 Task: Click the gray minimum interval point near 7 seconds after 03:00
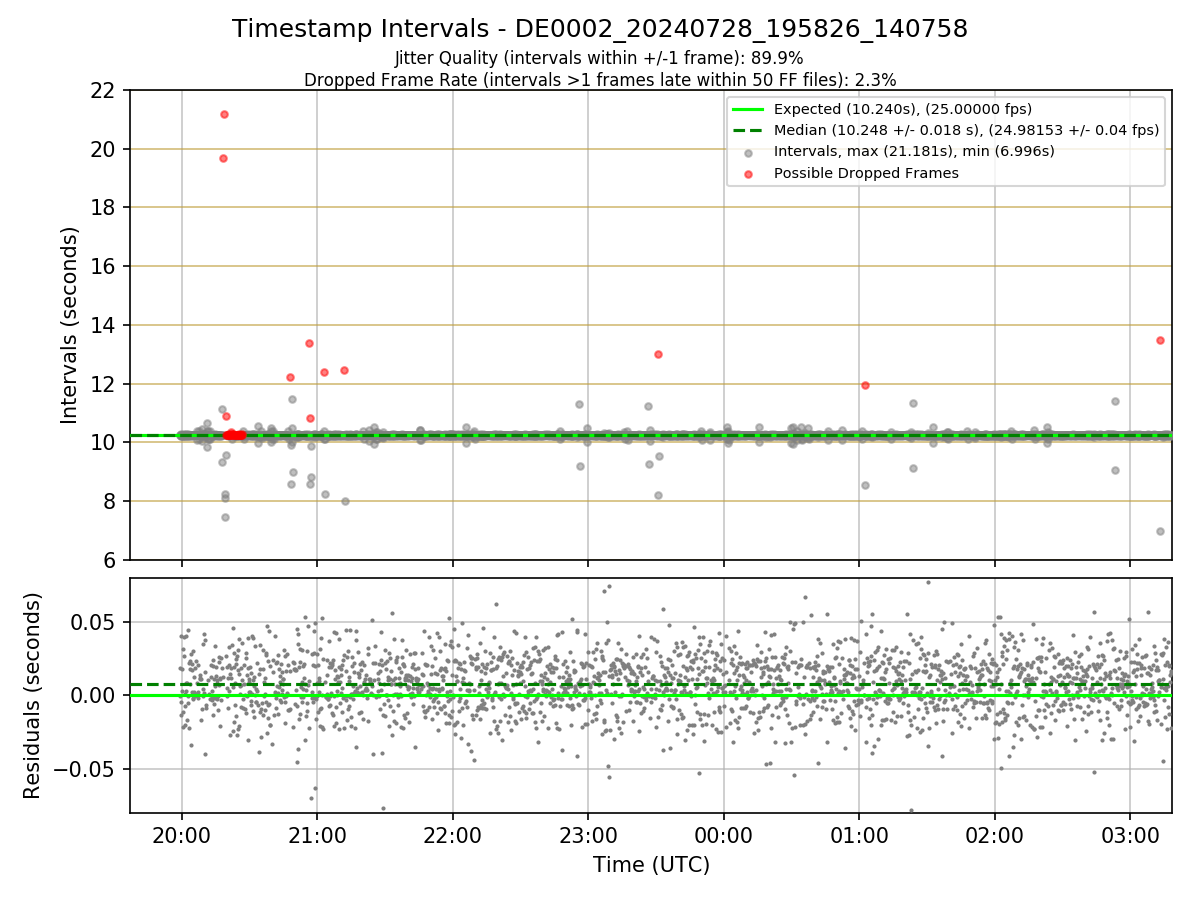coord(1160,531)
